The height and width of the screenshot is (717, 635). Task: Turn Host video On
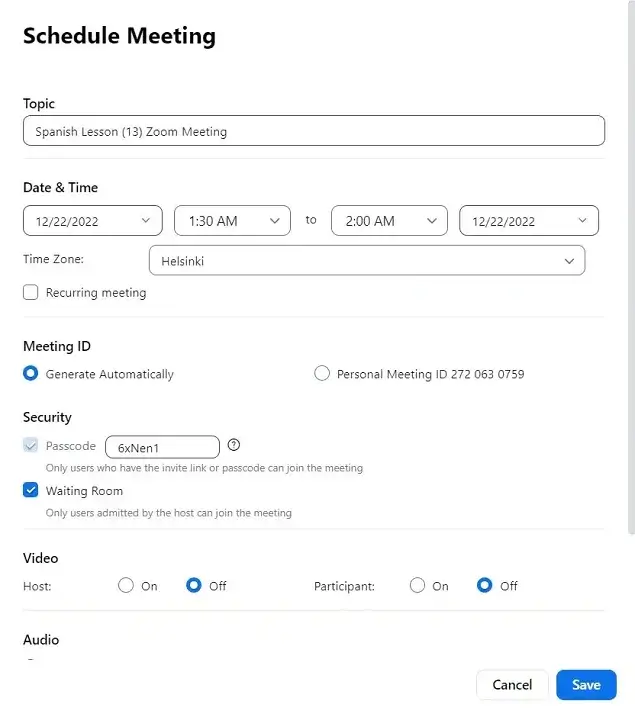[126, 585]
